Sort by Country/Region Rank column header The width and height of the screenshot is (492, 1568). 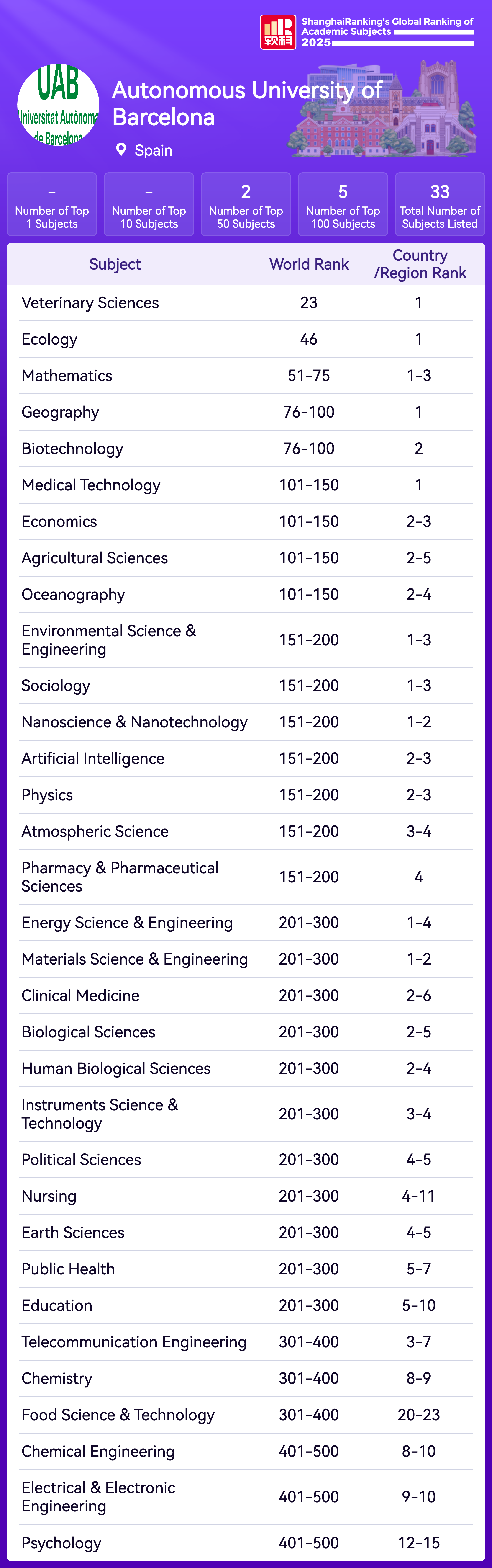tap(420, 264)
